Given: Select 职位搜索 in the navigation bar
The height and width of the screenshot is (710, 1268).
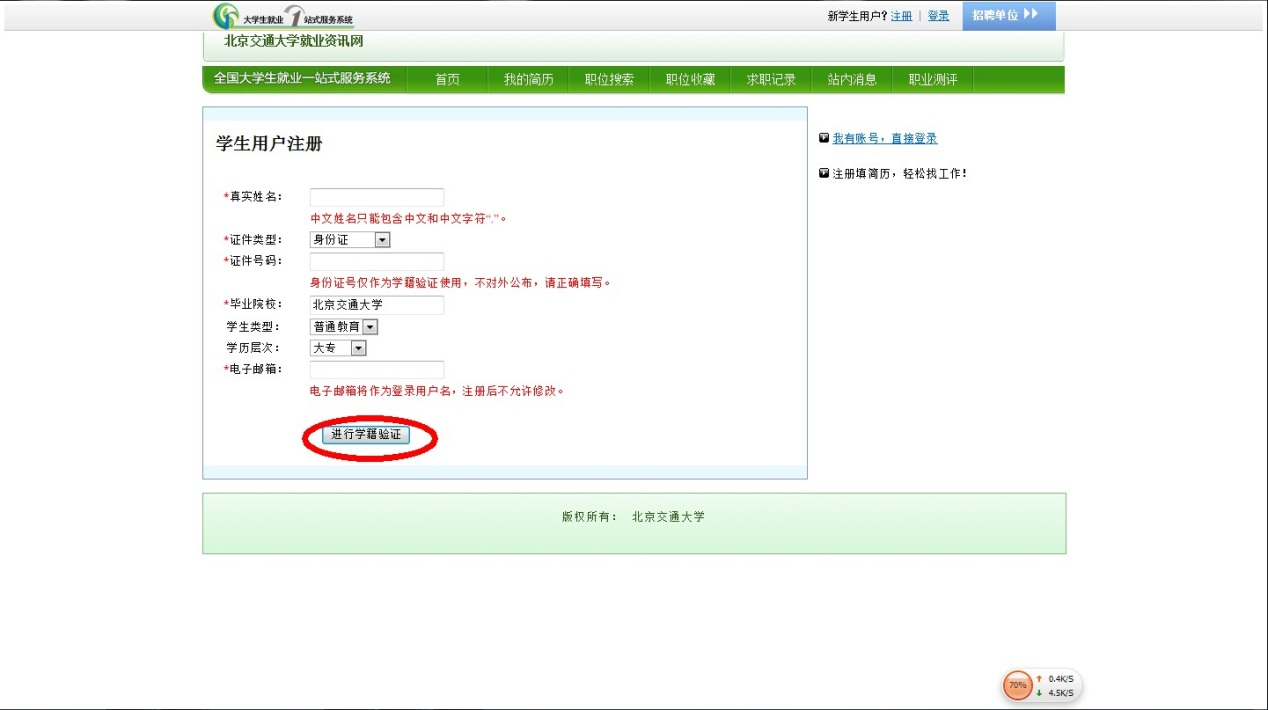Looking at the screenshot, I should click(609, 80).
